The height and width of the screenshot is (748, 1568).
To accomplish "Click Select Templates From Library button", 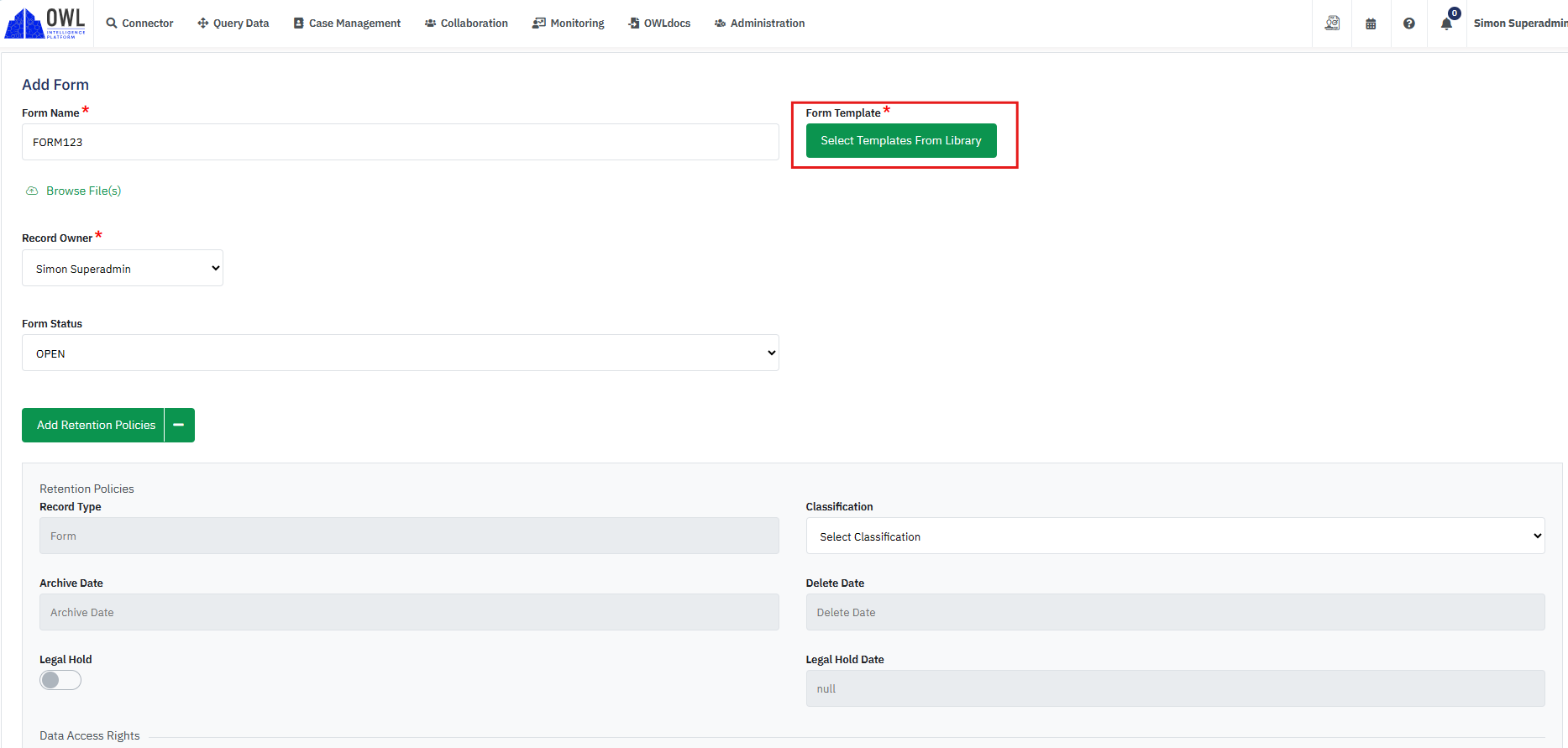I will pyautogui.click(x=901, y=140).
